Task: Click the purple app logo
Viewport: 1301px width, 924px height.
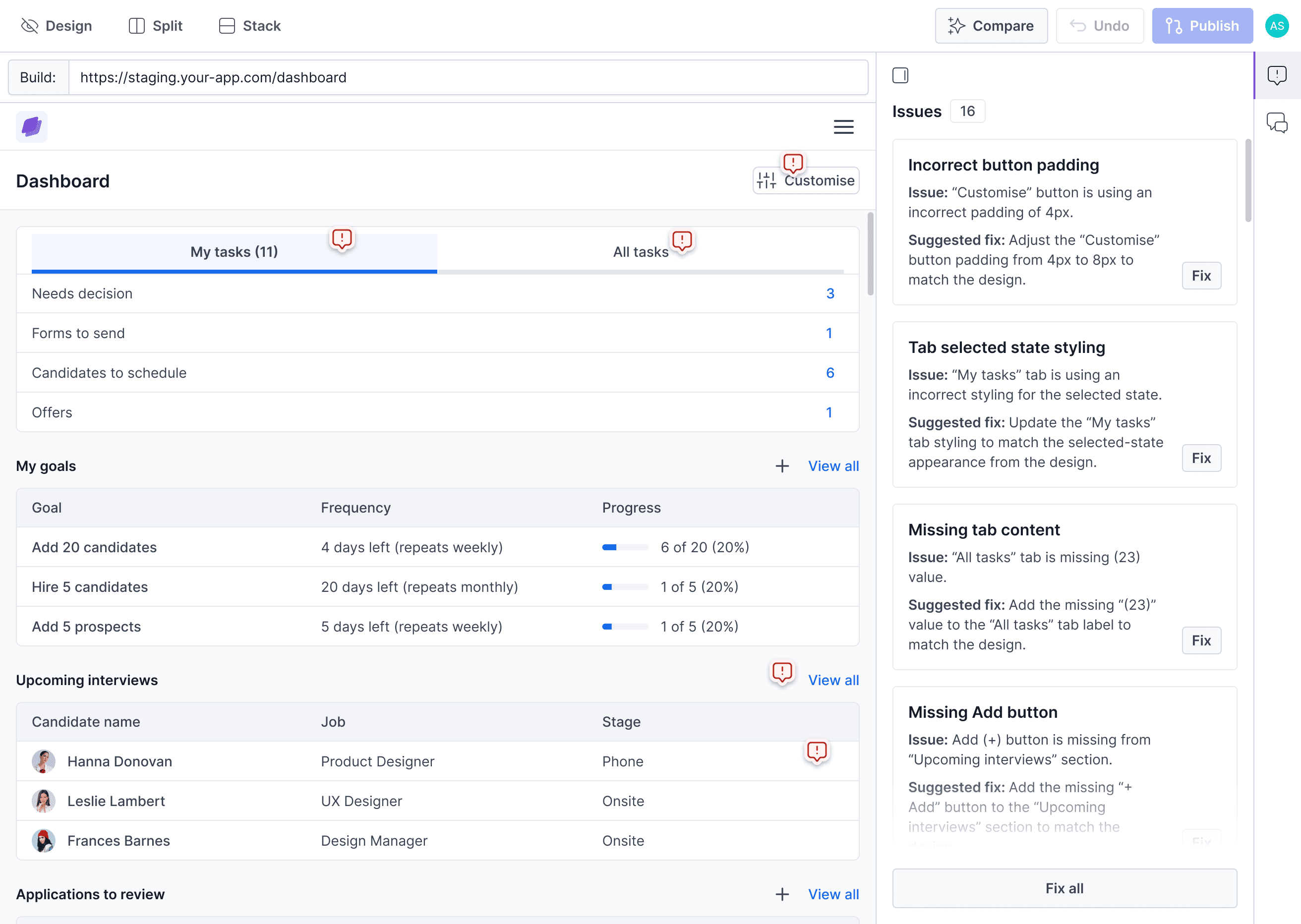Action: tap(32, 126)
